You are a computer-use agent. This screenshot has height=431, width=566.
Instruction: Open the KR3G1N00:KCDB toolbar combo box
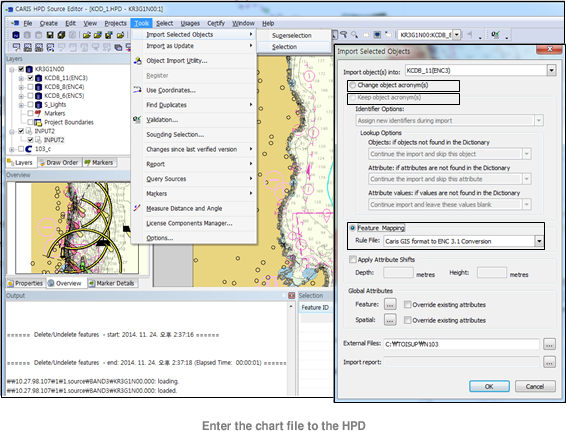pyautogui.click(x=457, y=35)
